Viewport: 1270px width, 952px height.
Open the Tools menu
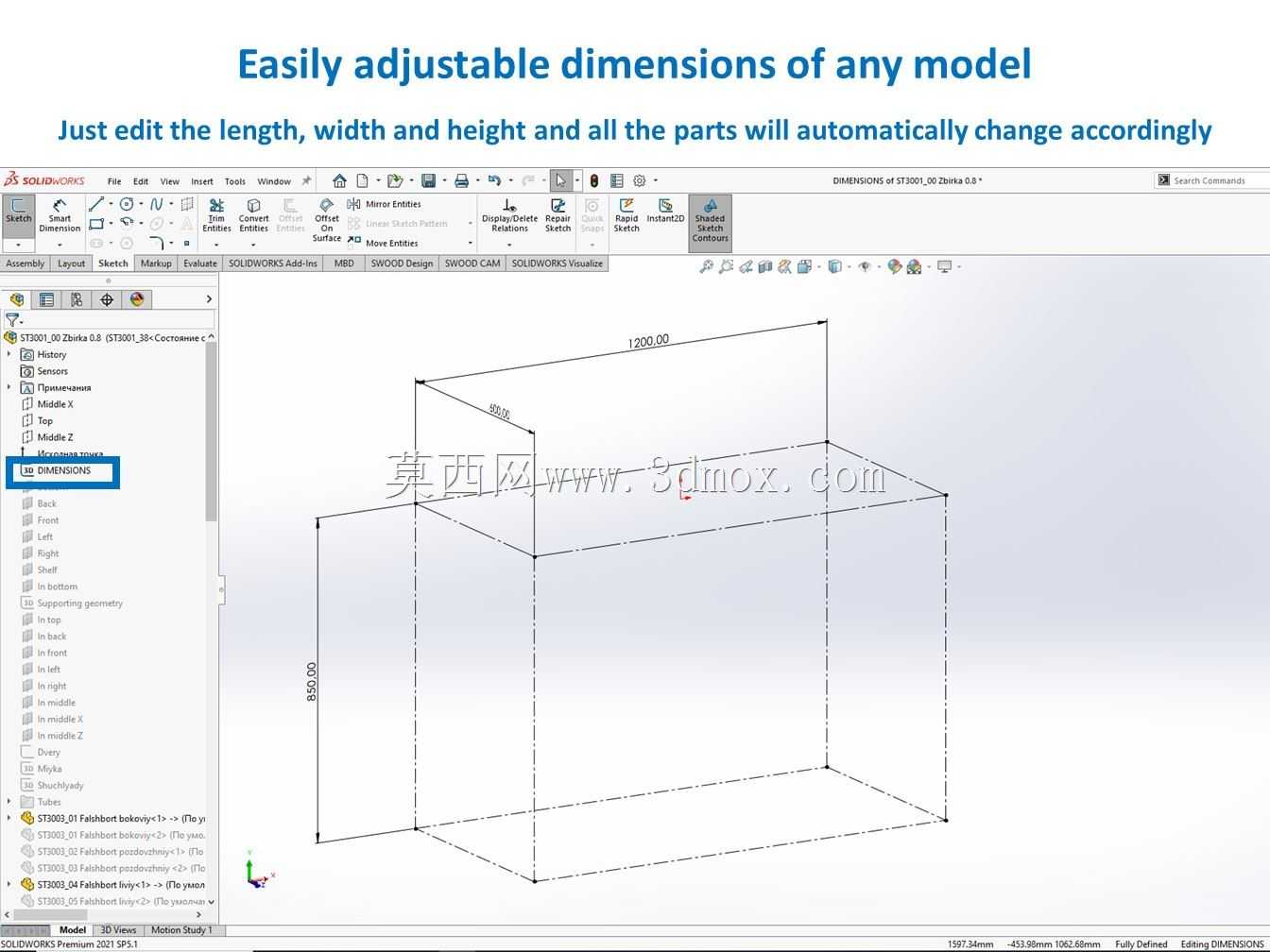tap(235, 181)
